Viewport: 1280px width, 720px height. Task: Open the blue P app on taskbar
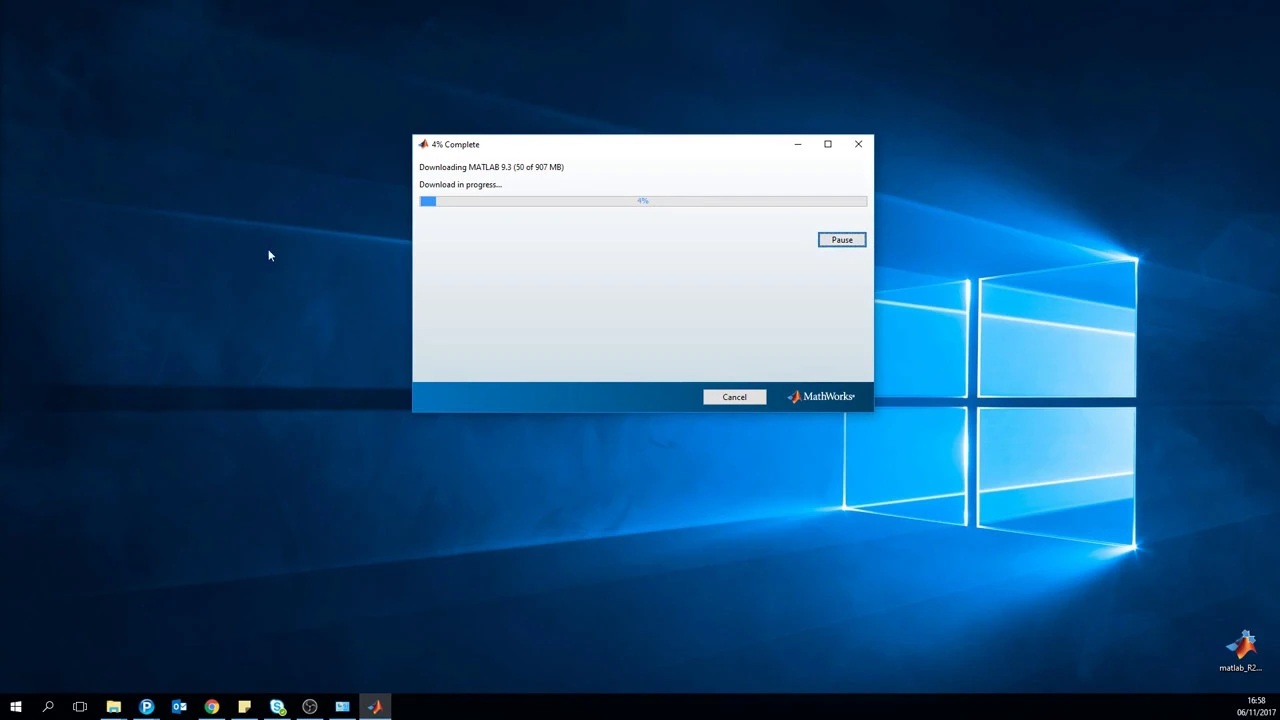coord(146,707)
